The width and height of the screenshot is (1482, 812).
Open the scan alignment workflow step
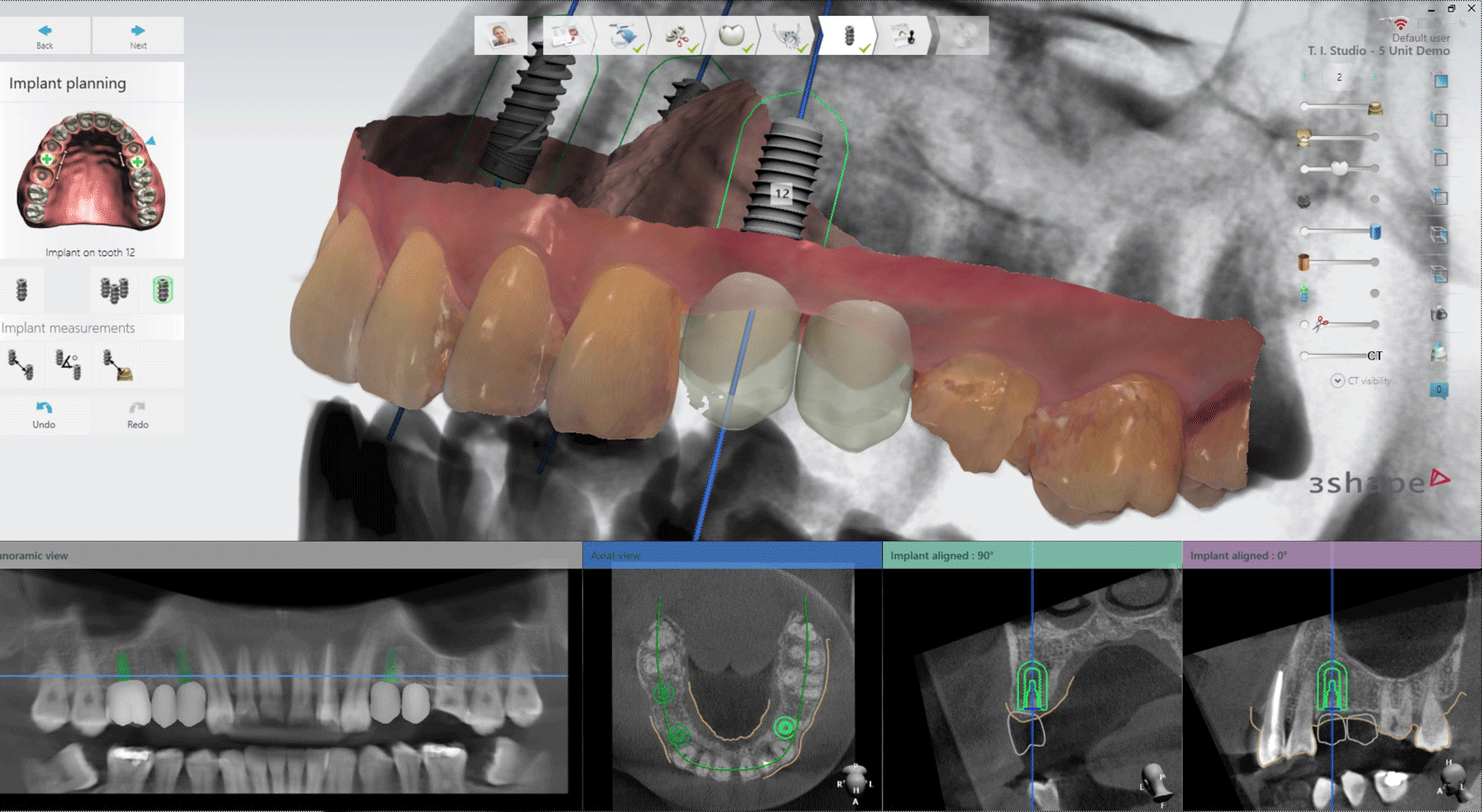coord(623,36)
